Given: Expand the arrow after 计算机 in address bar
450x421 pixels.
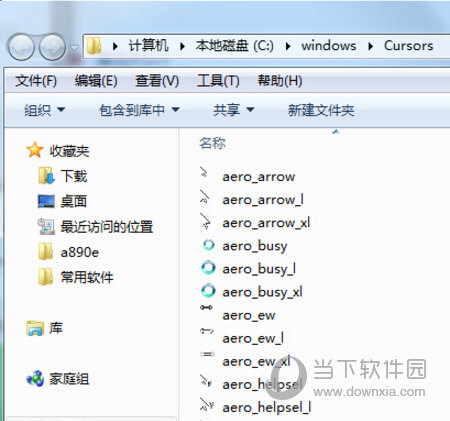Looking at the screenshot, I should (182, 46).
